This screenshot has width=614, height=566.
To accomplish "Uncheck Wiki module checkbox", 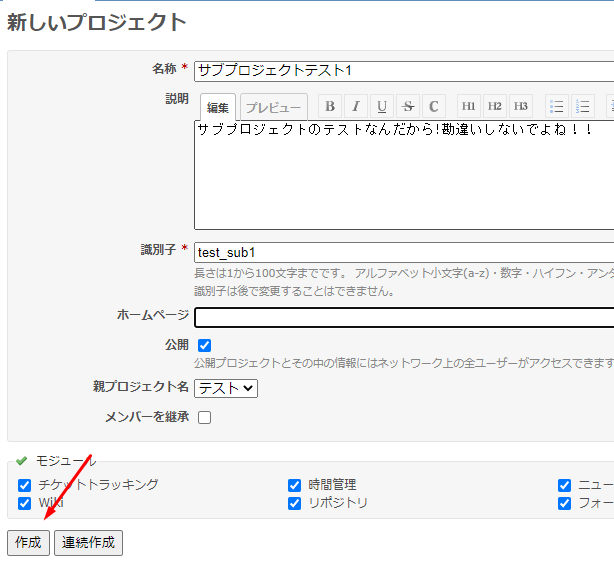I will (24, 503).
